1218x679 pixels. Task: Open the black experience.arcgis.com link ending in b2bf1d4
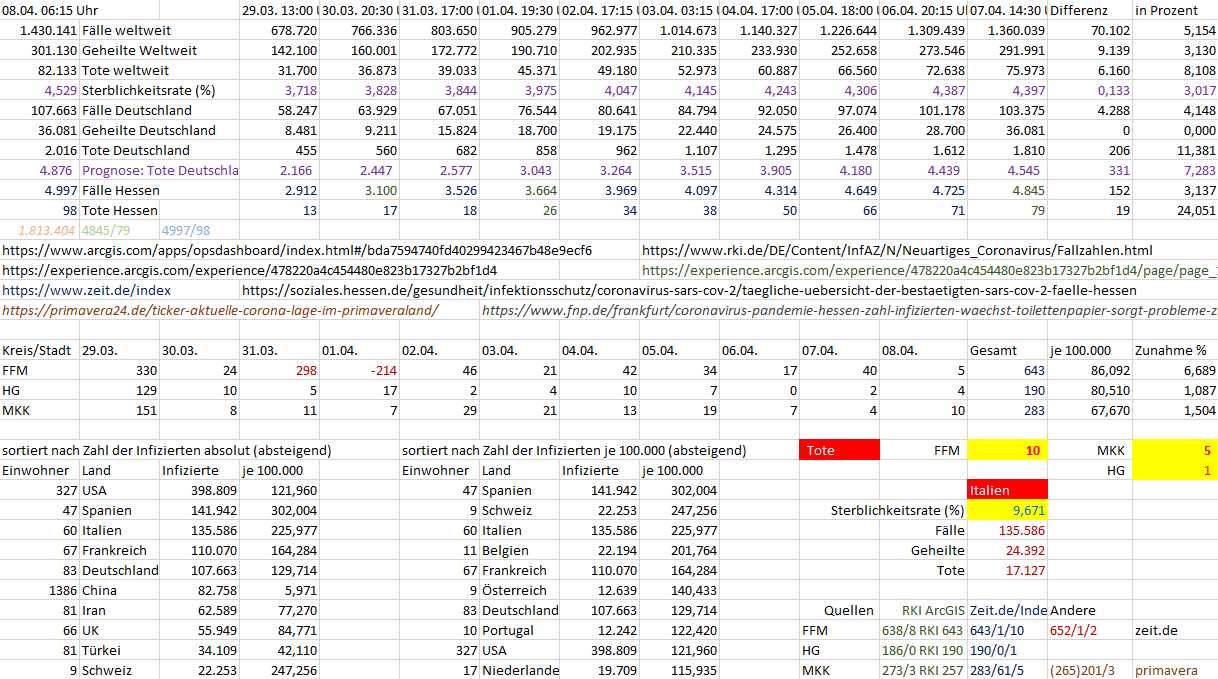pyautogui.click(x=250, y=270)
